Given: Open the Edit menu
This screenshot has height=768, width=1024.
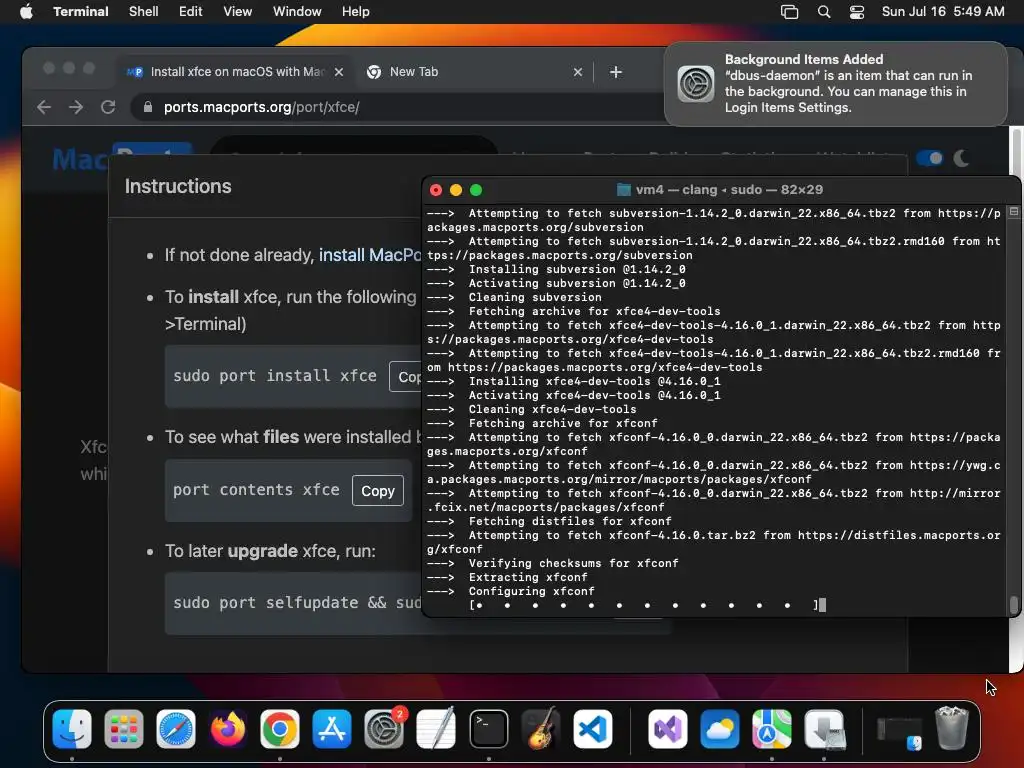Looking at the screenshot, I should point(191,11).
